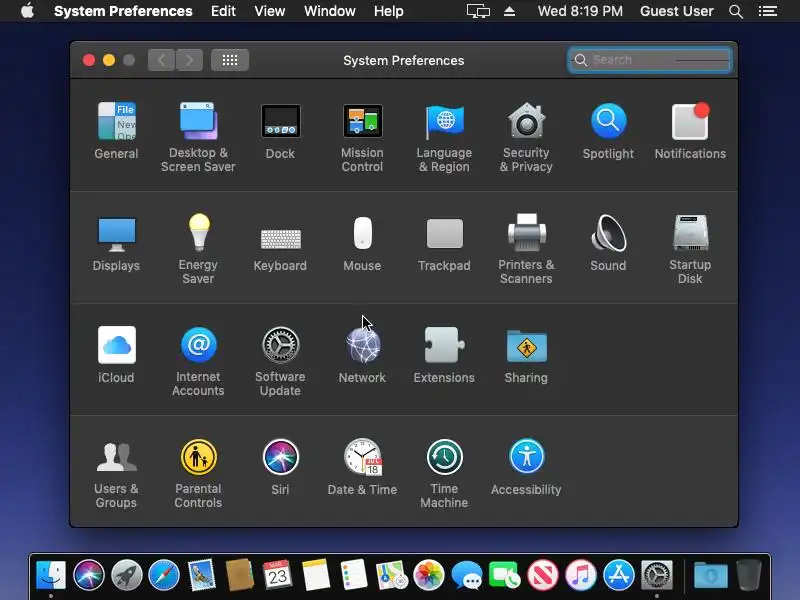
Task: Open the Sound preferences pane
Action: [608, 243]
